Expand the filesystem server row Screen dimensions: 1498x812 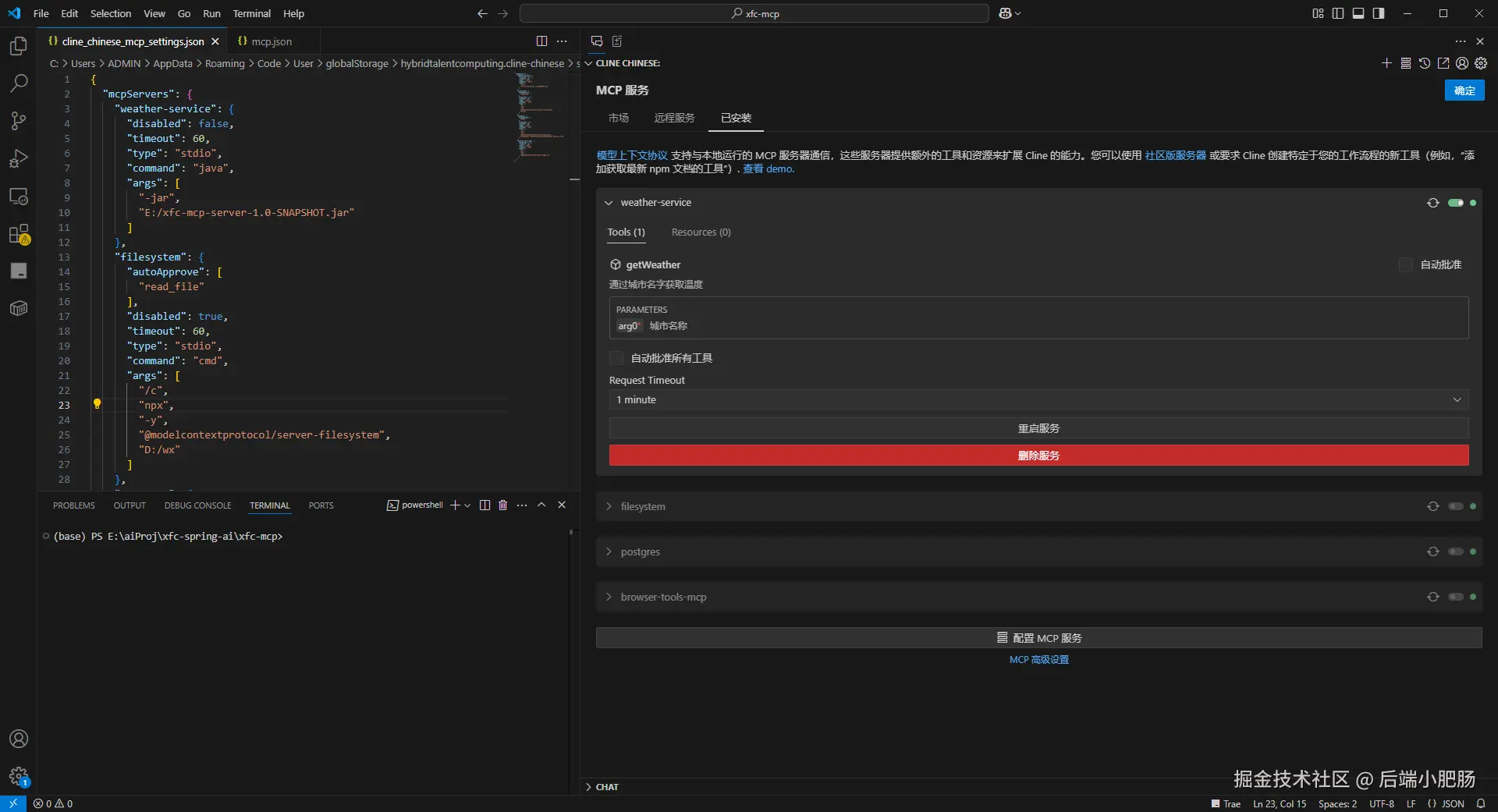pos(609,506)
